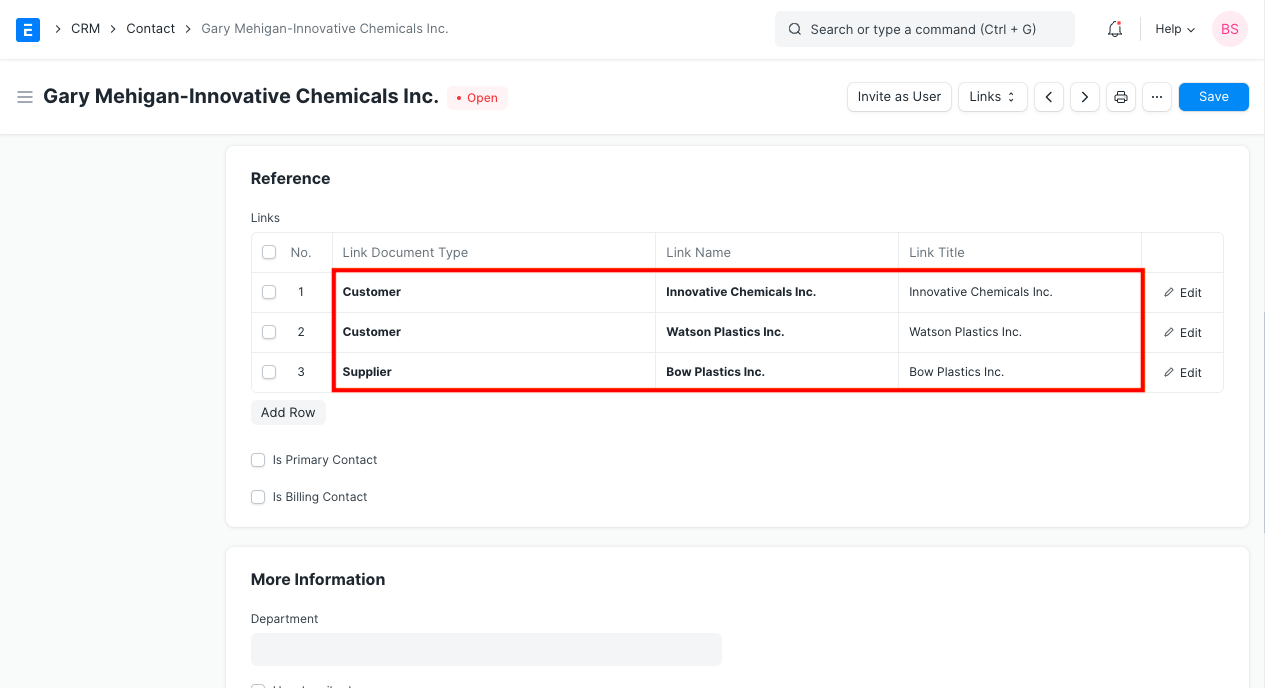Open the ellipsis menu next to Save
Image resolution: width=1265 pixels, height=688 pixels.
(x=1156, y=97)
